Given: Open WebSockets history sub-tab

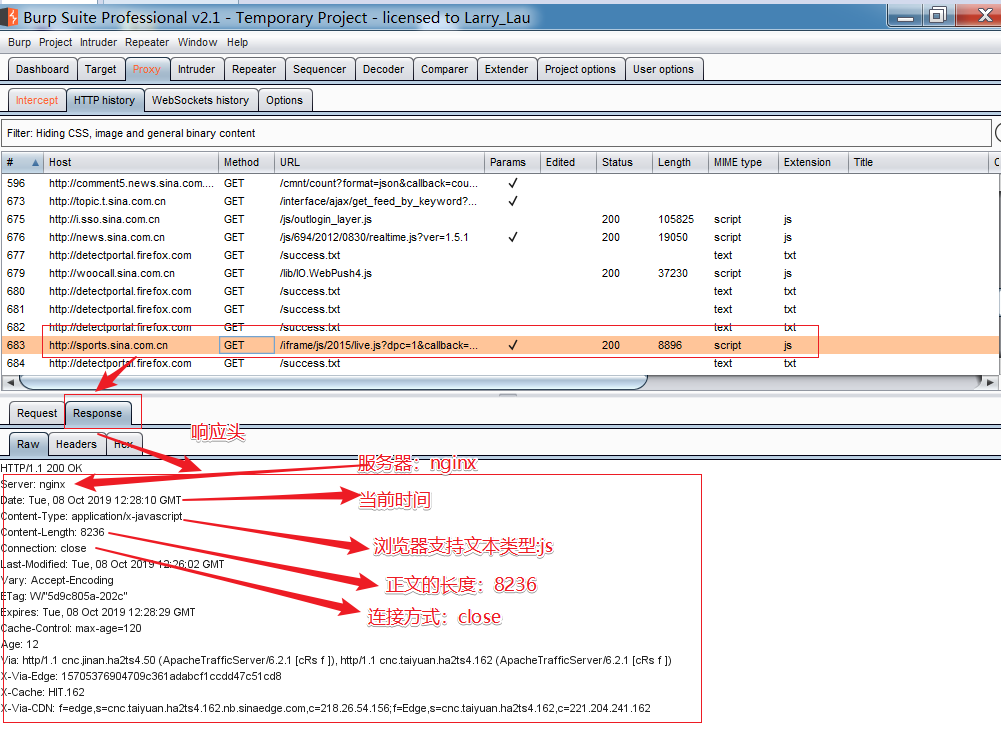Looking at the screenshot, I should coord(200,100).
